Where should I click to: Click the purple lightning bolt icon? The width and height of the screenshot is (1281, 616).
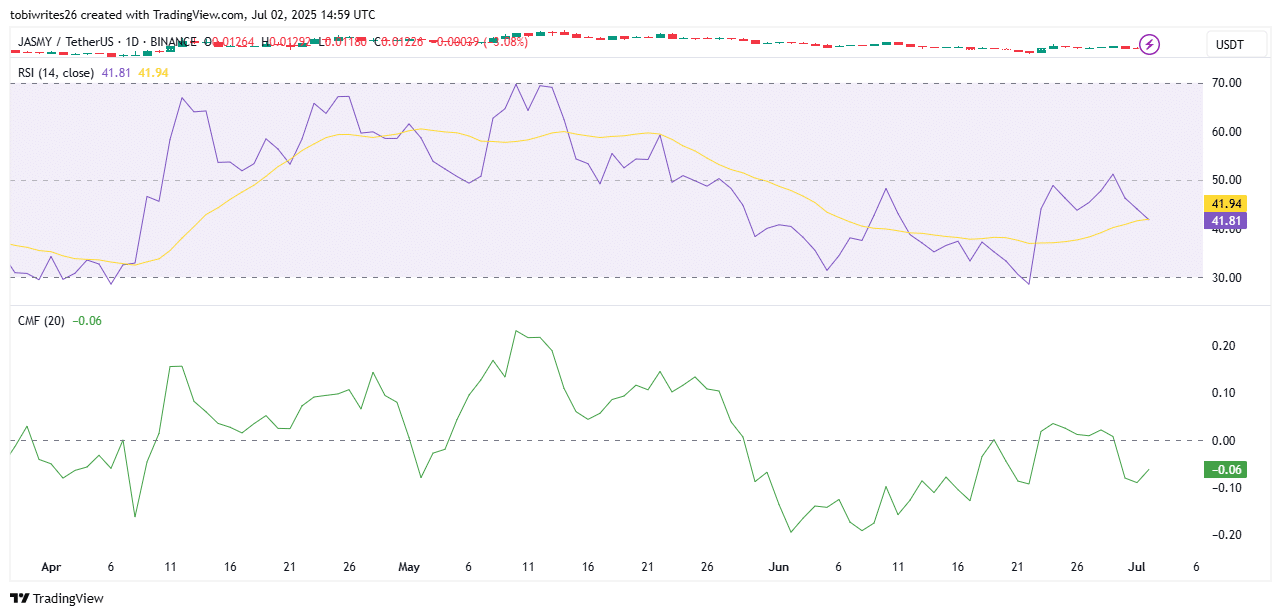(1149, 44)
